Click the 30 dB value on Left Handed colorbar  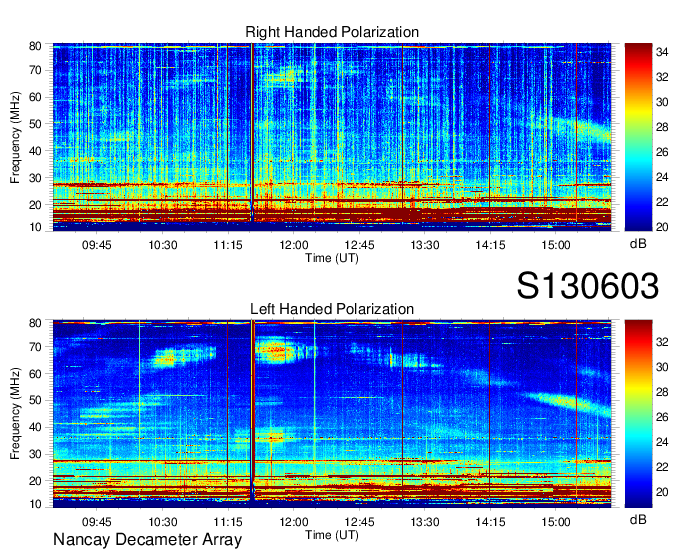[662, 367]
